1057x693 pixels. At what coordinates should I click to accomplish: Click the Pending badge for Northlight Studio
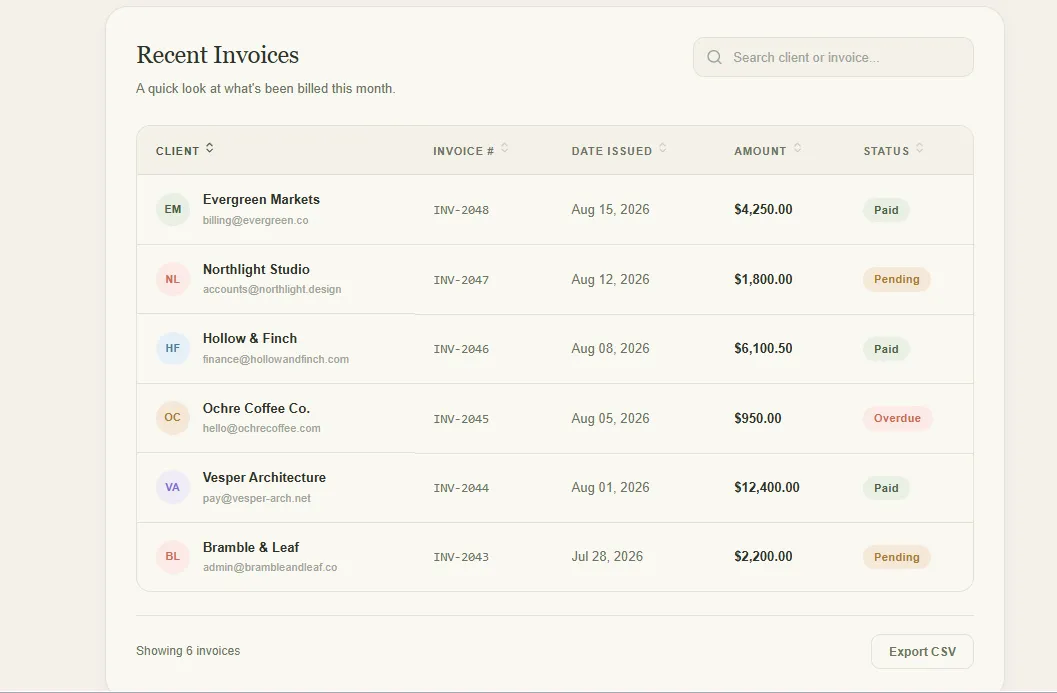coord(897,279)
